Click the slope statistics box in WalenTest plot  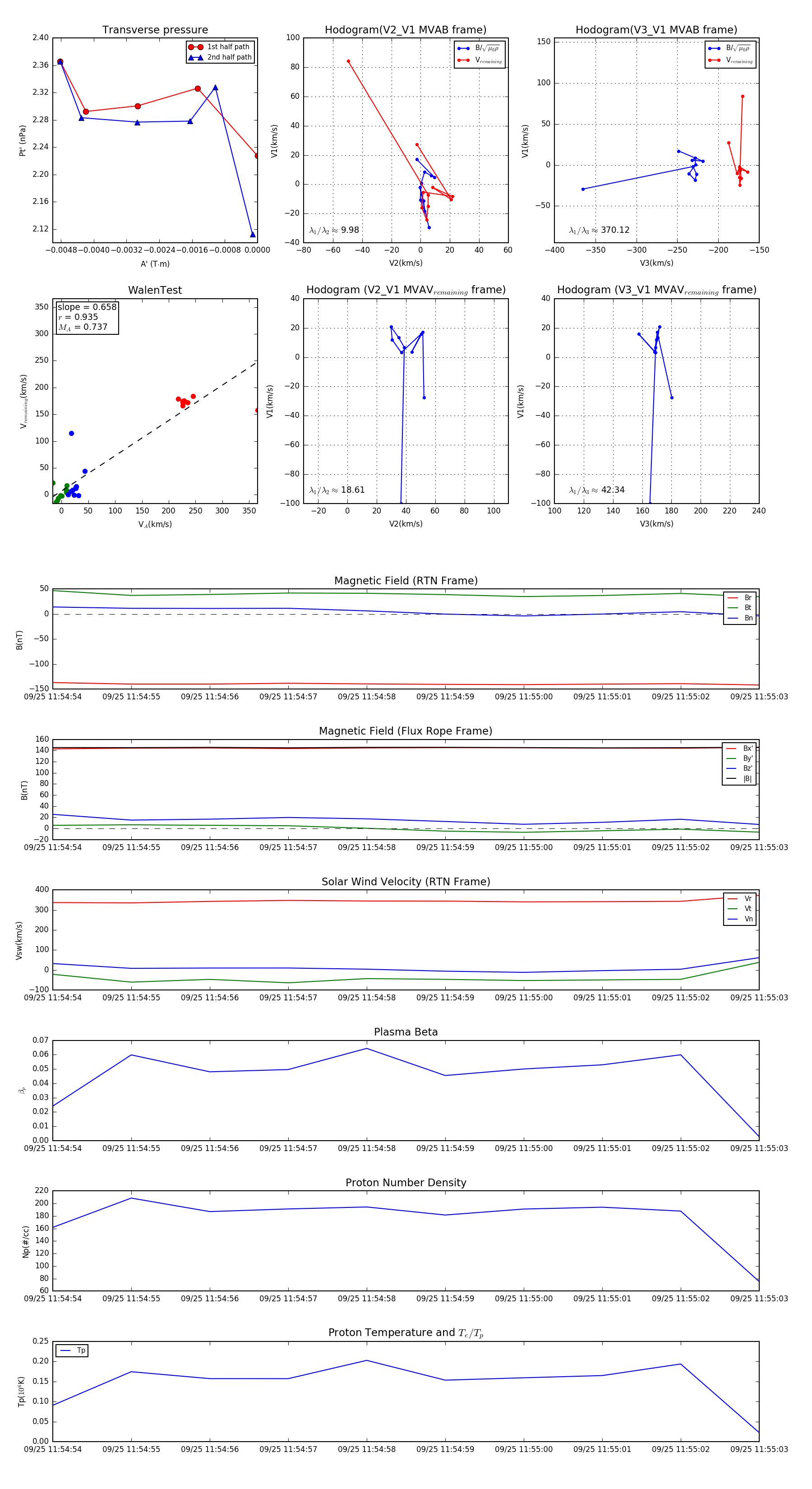click(x=87, y=317)
